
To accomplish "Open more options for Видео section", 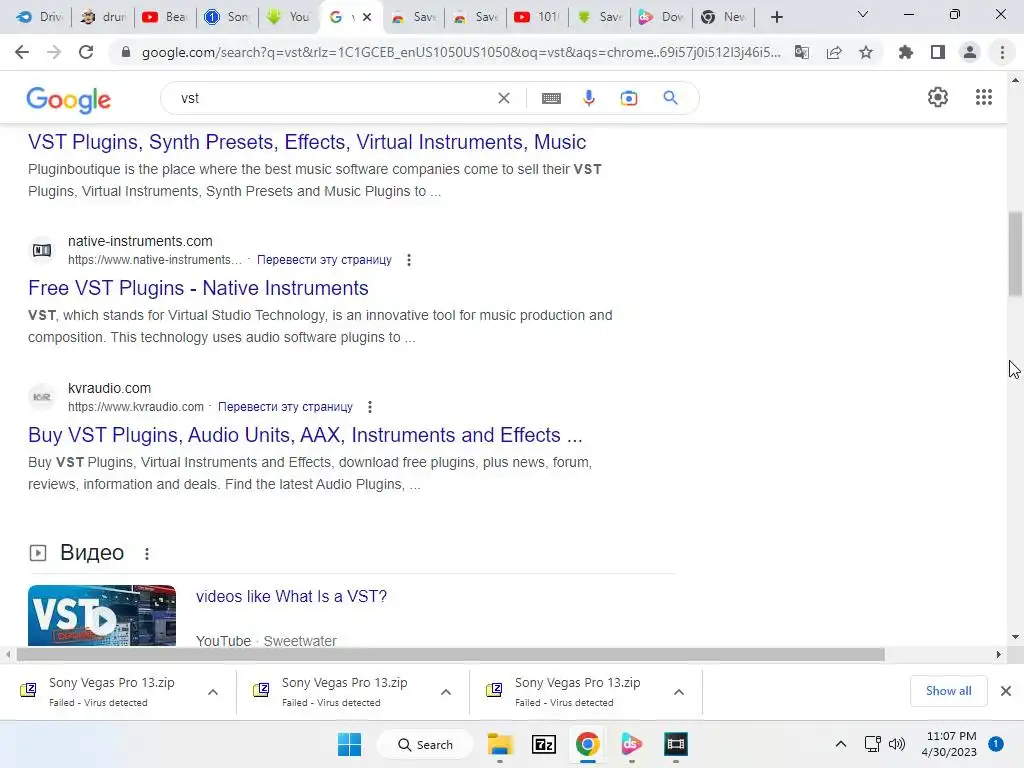I will (x=147, y=554).
